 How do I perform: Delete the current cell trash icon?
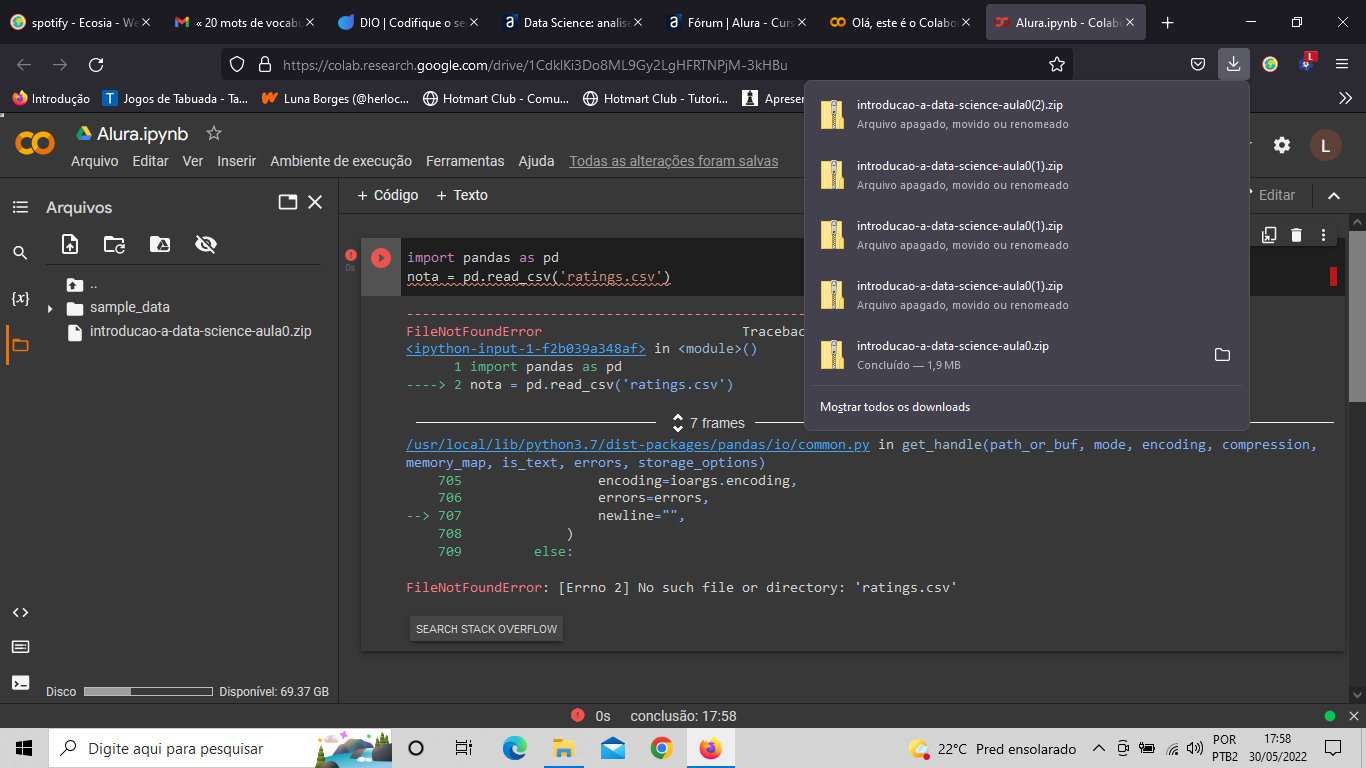[x=1296, y=235]
